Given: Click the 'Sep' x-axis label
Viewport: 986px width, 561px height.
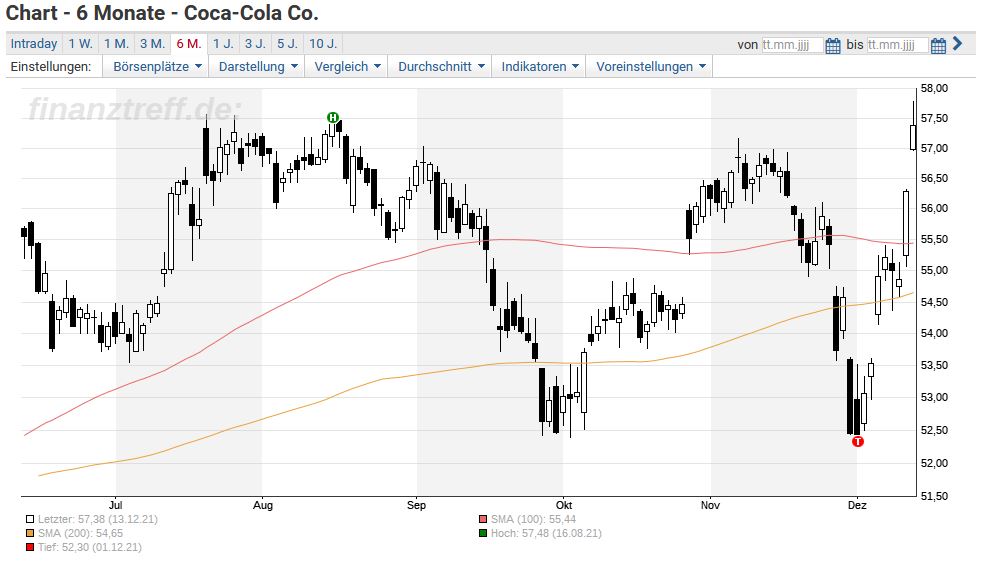Looking at the screenshot, I should point(416,505).
